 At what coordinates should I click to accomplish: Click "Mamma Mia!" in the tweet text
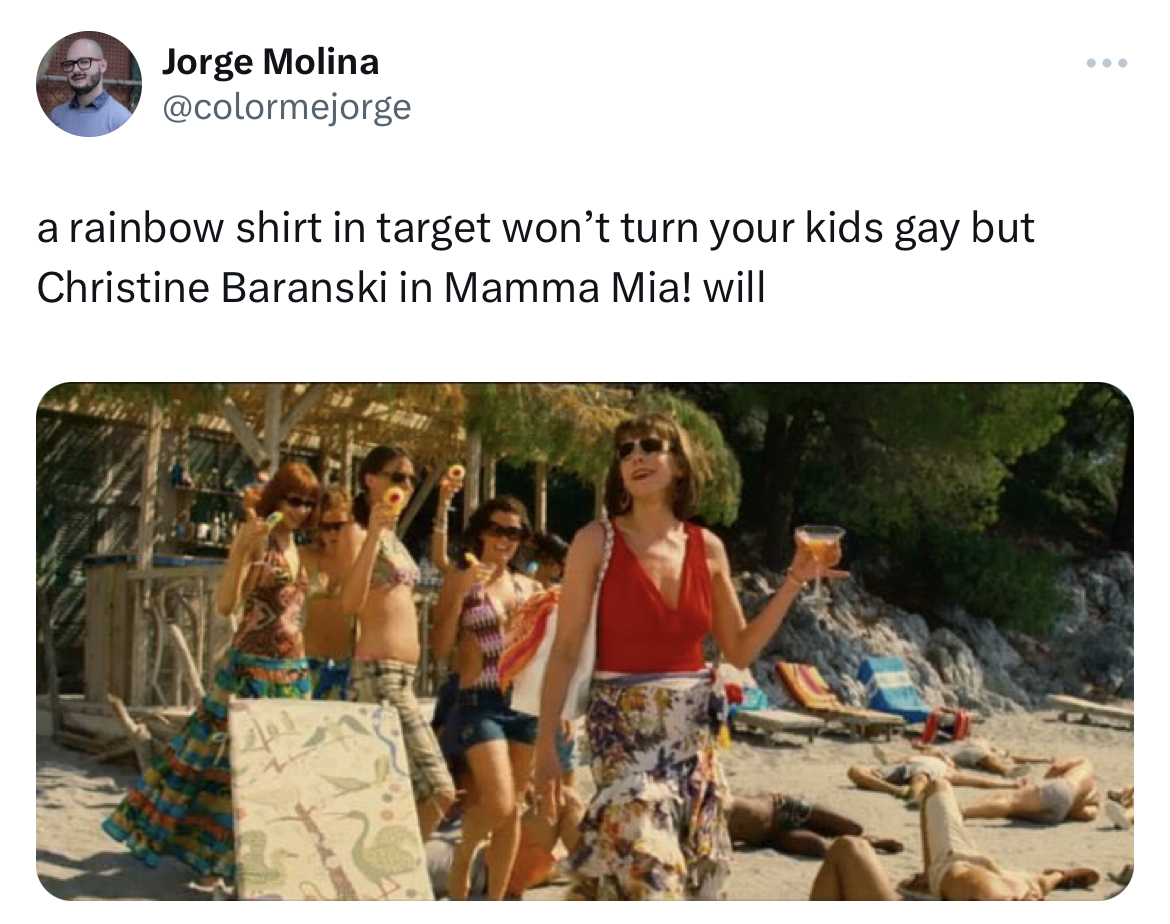[569, 287]
